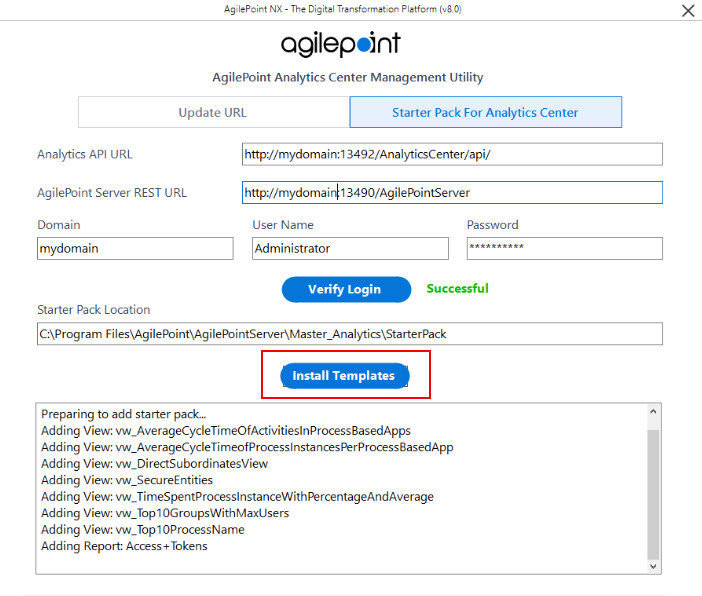
Task: Click the 'User Name' label text
Action: (x=283, y=225)
